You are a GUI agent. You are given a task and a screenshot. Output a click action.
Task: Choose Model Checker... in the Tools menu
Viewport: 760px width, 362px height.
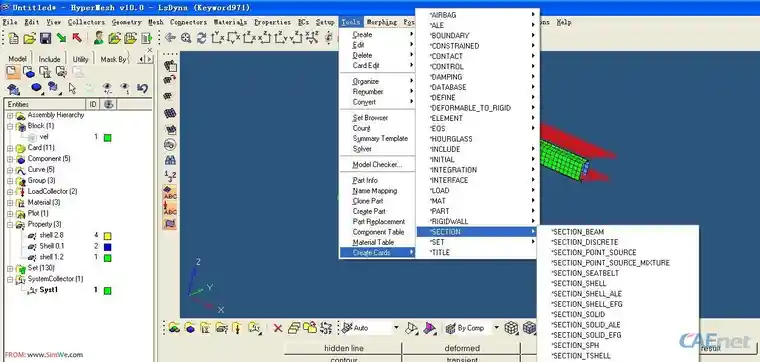coord(377,165)
